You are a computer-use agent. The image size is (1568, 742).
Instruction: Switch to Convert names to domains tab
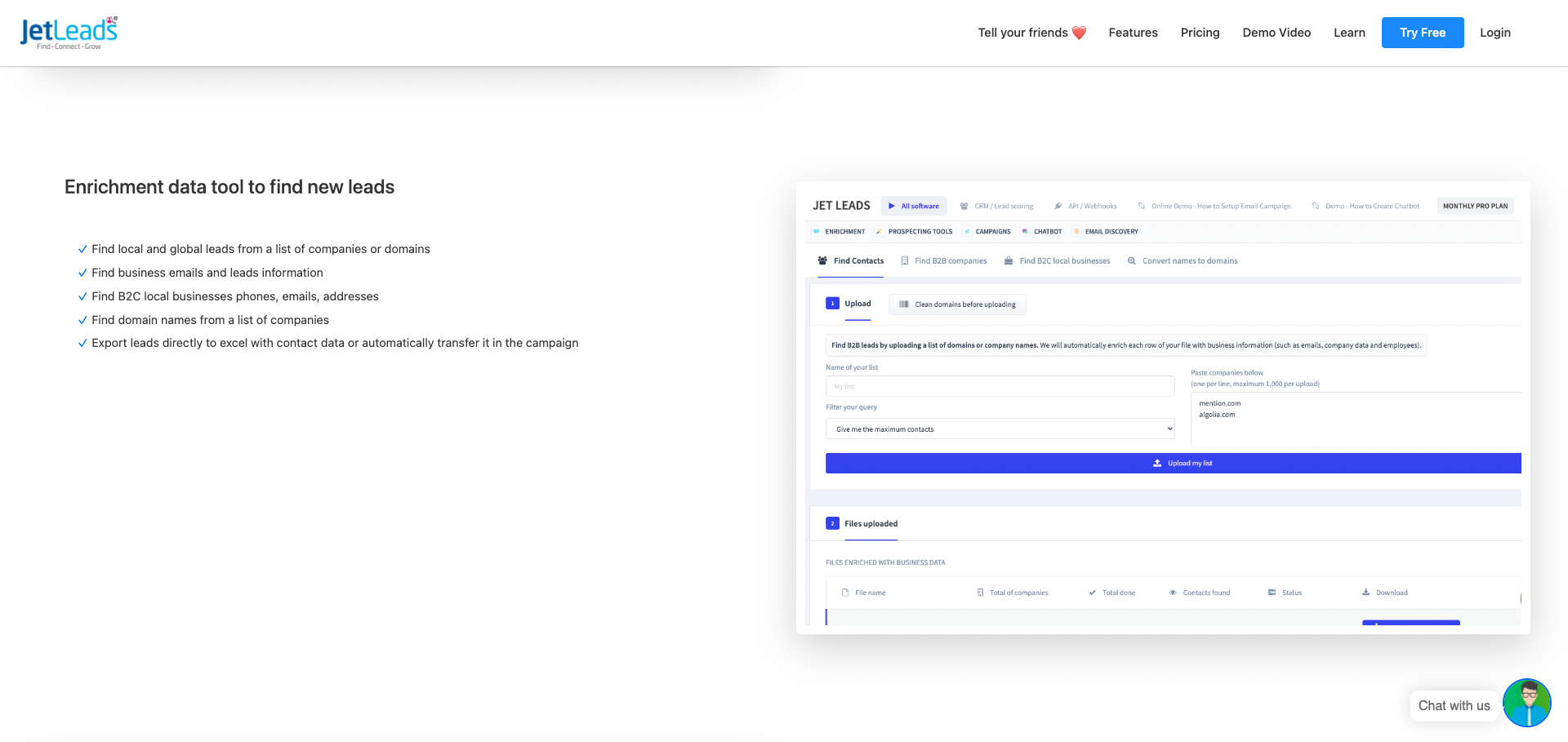(x=1183, y=261)
